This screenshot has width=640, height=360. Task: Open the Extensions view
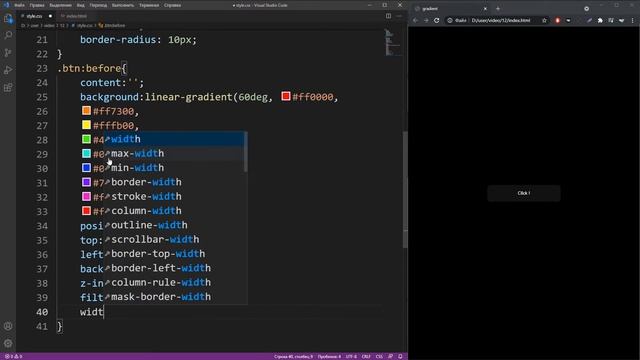pos(8,87)
